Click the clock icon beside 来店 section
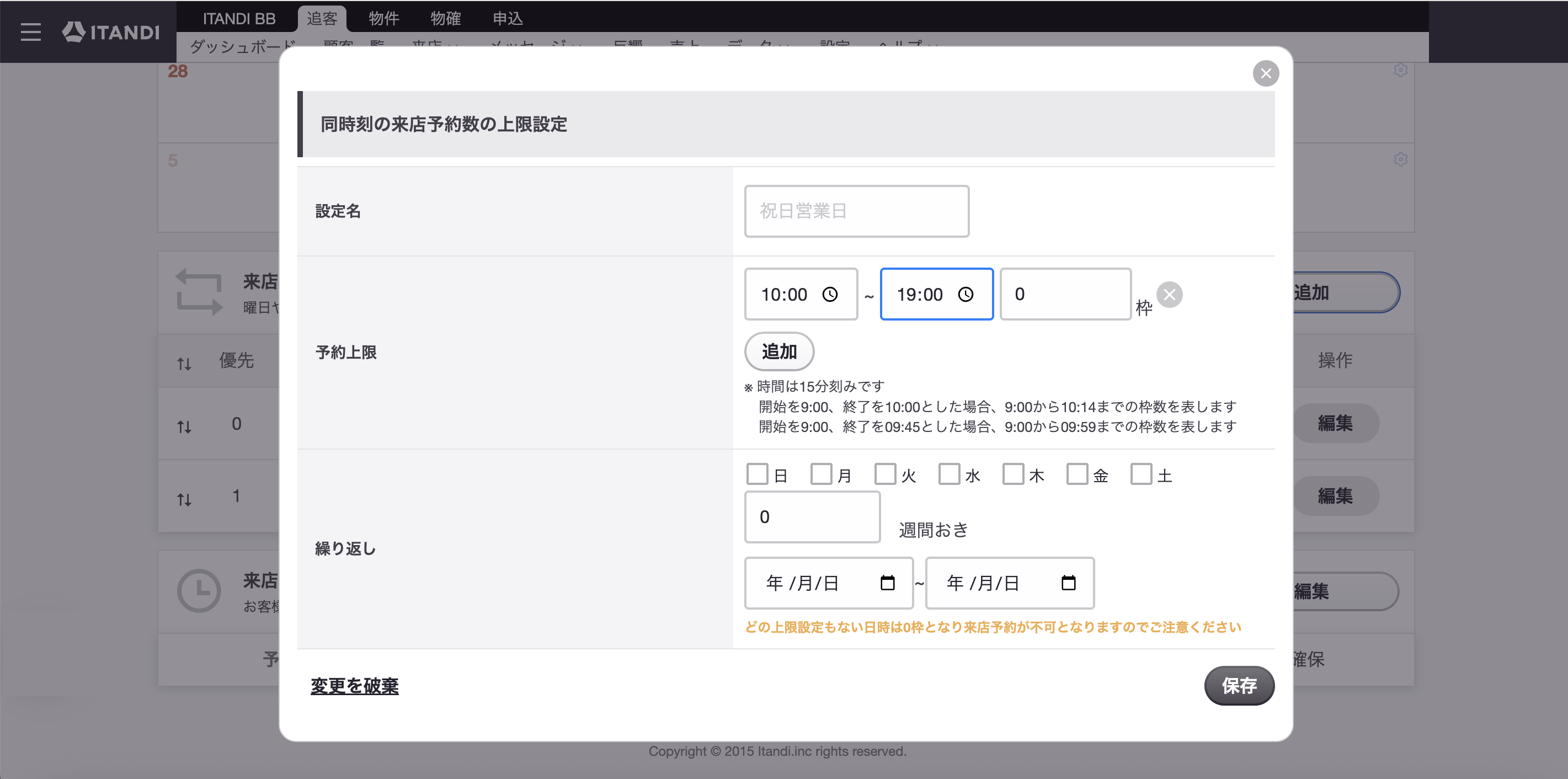 [199, 590]
